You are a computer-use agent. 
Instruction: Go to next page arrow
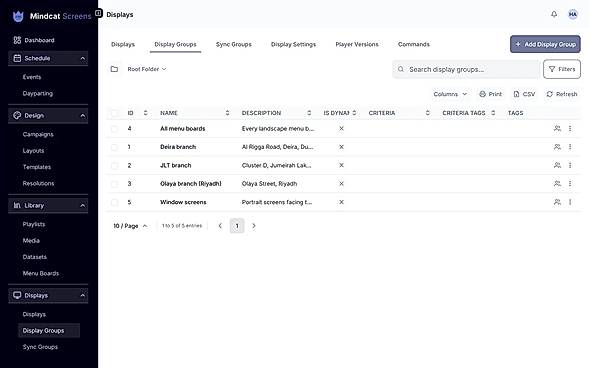(x=254, y=226)
